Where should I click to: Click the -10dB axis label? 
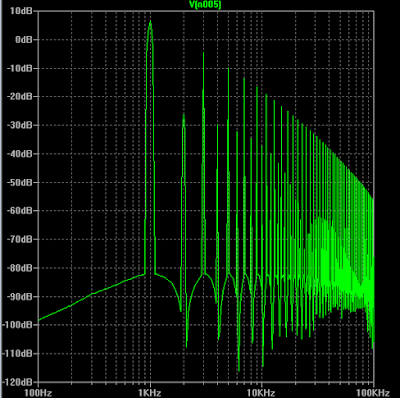[x=20, y=68]
